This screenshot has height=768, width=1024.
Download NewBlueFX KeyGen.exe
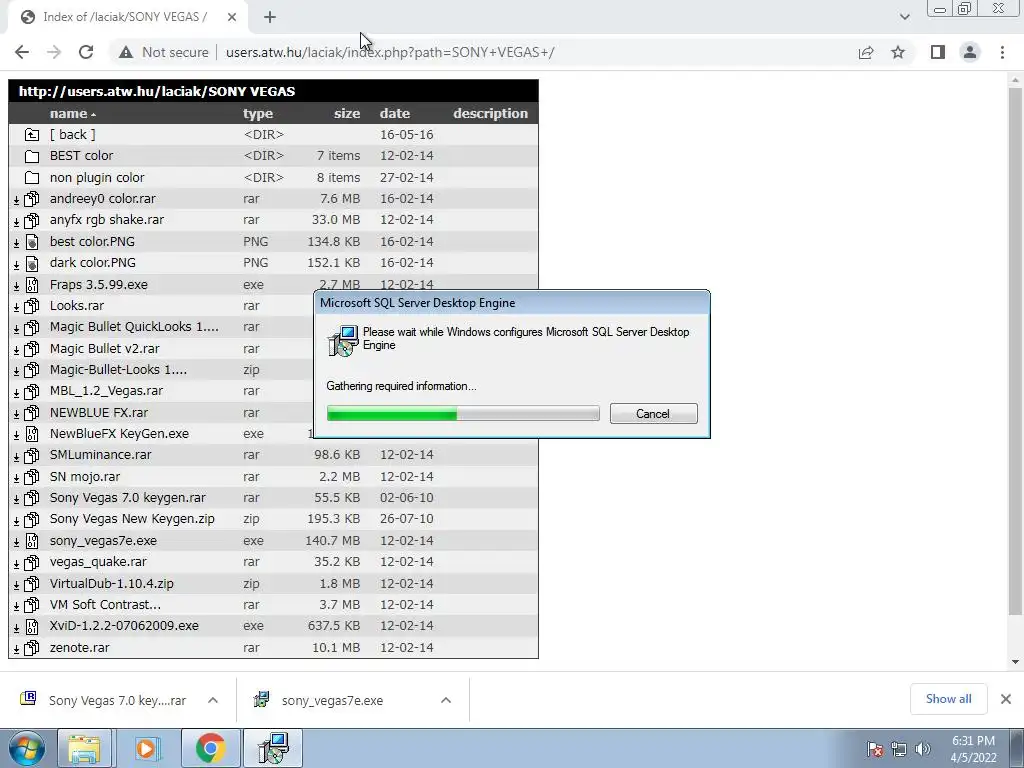(x=119, y=434)
